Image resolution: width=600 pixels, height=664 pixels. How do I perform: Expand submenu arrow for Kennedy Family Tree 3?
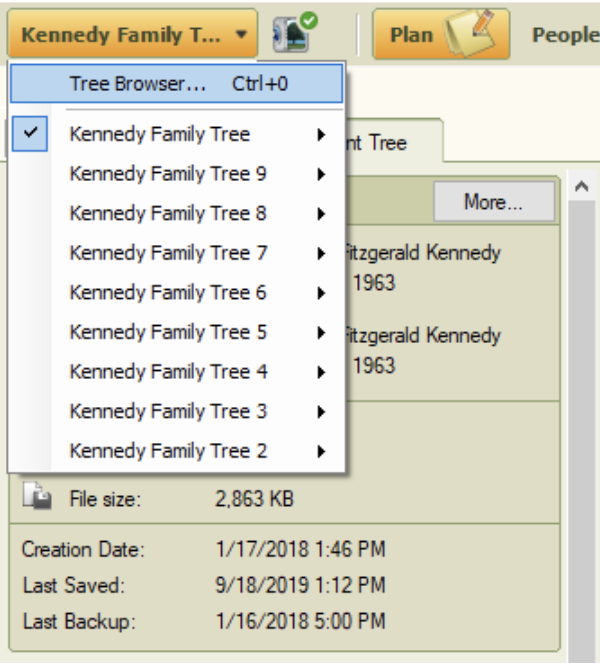coord(321,412)
